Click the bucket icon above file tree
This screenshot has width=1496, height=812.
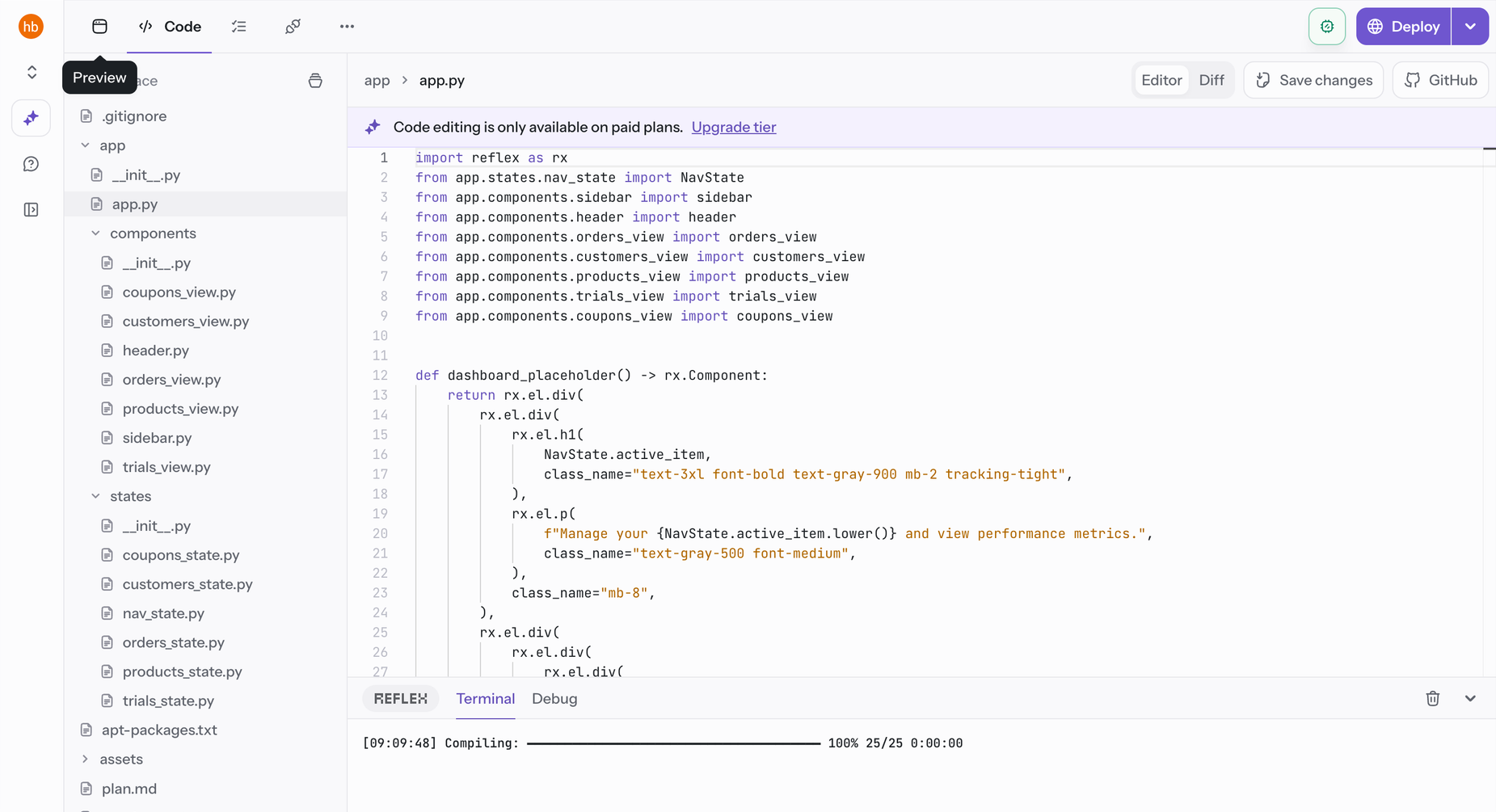point(315,81)
